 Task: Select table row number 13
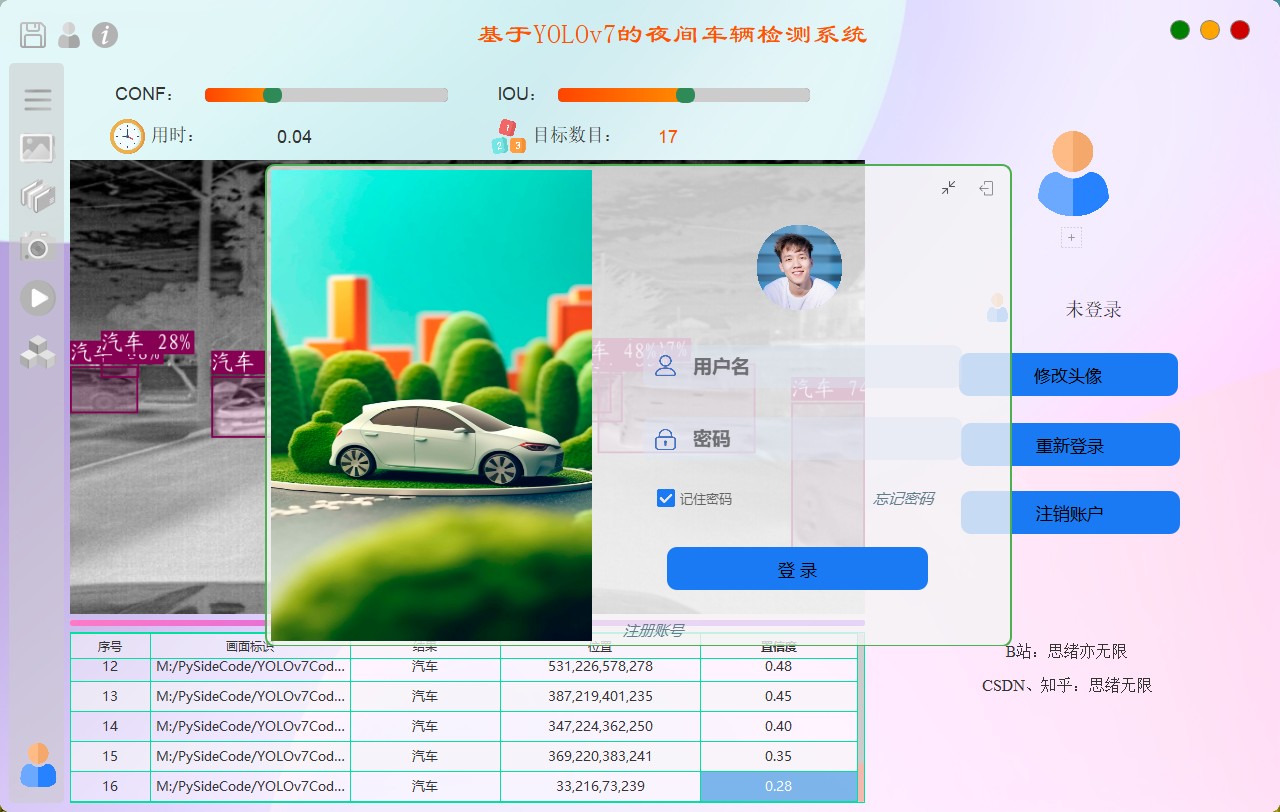[464, 696]
